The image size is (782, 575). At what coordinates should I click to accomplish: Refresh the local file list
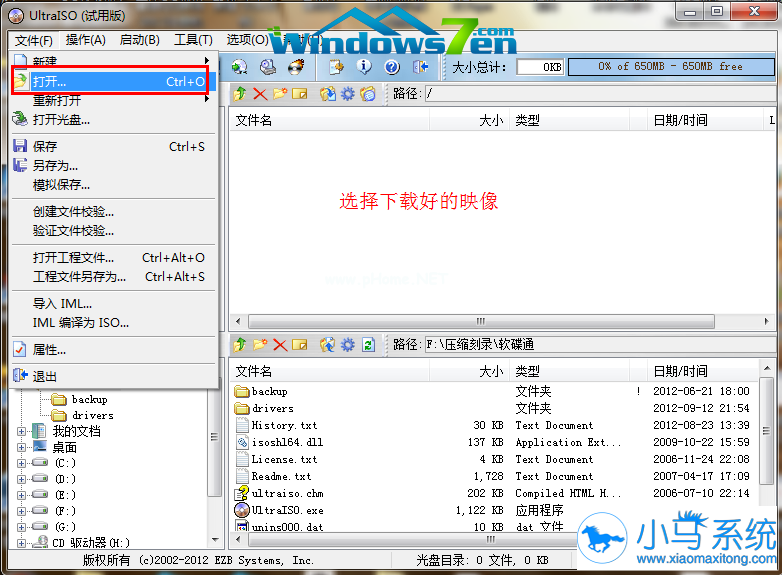(368, 345)
